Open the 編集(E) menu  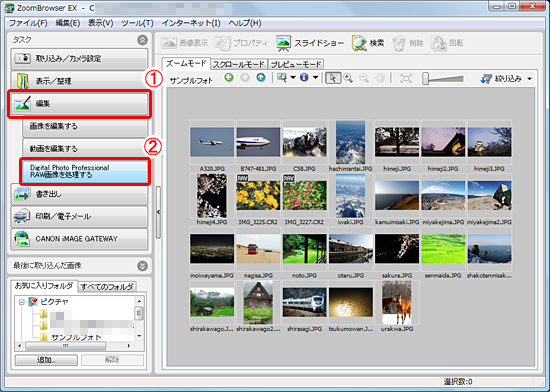pos(68,23)
